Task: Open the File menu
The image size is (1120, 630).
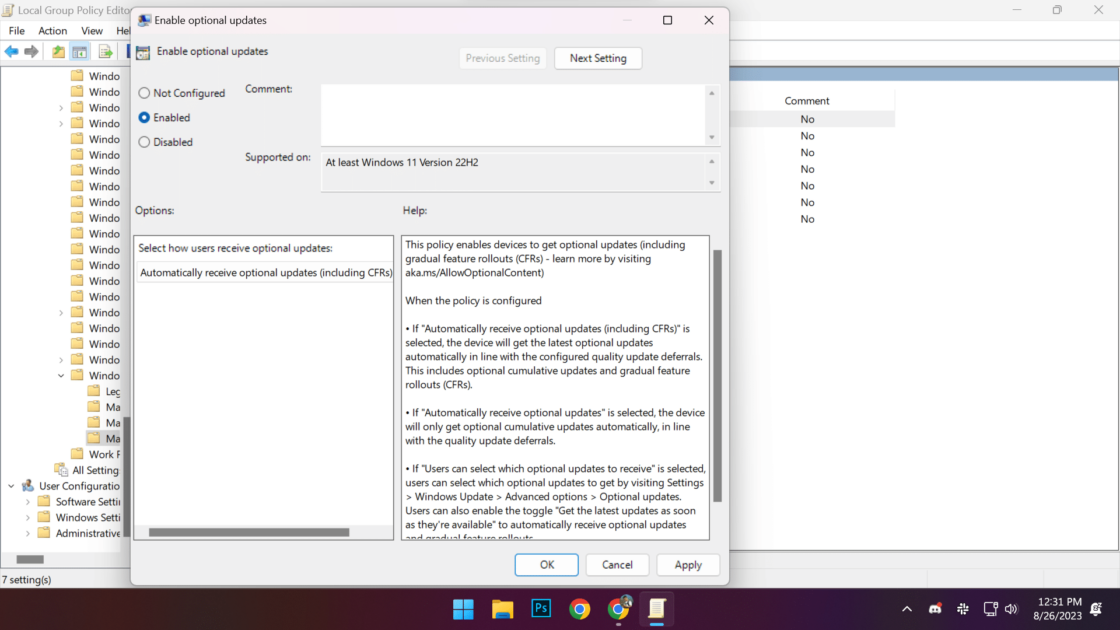Action: (x=17, y=31)
